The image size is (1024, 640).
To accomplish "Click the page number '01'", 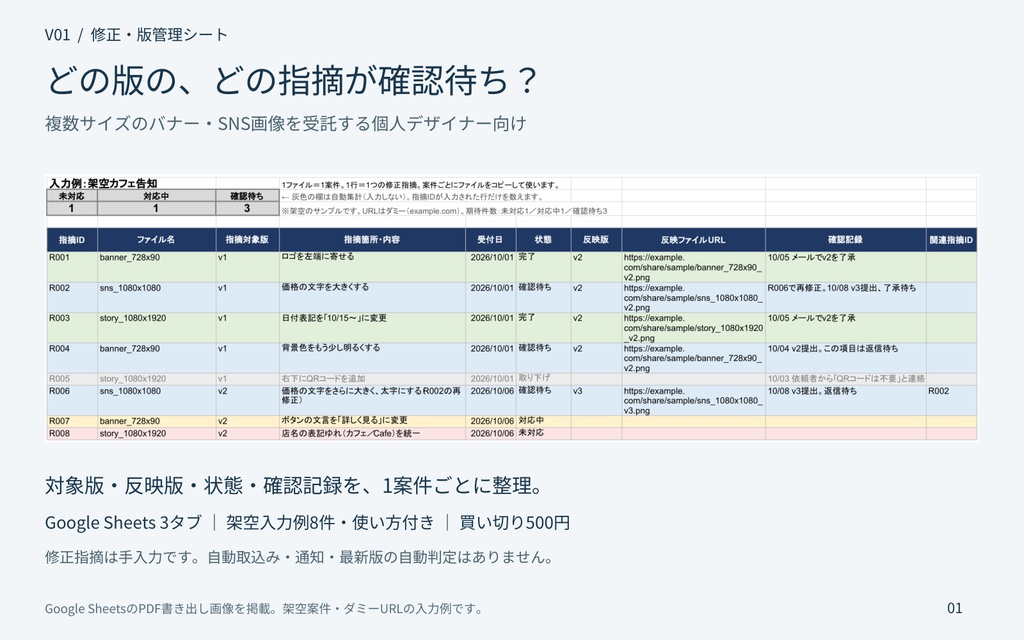I will (x=955, y=608).
